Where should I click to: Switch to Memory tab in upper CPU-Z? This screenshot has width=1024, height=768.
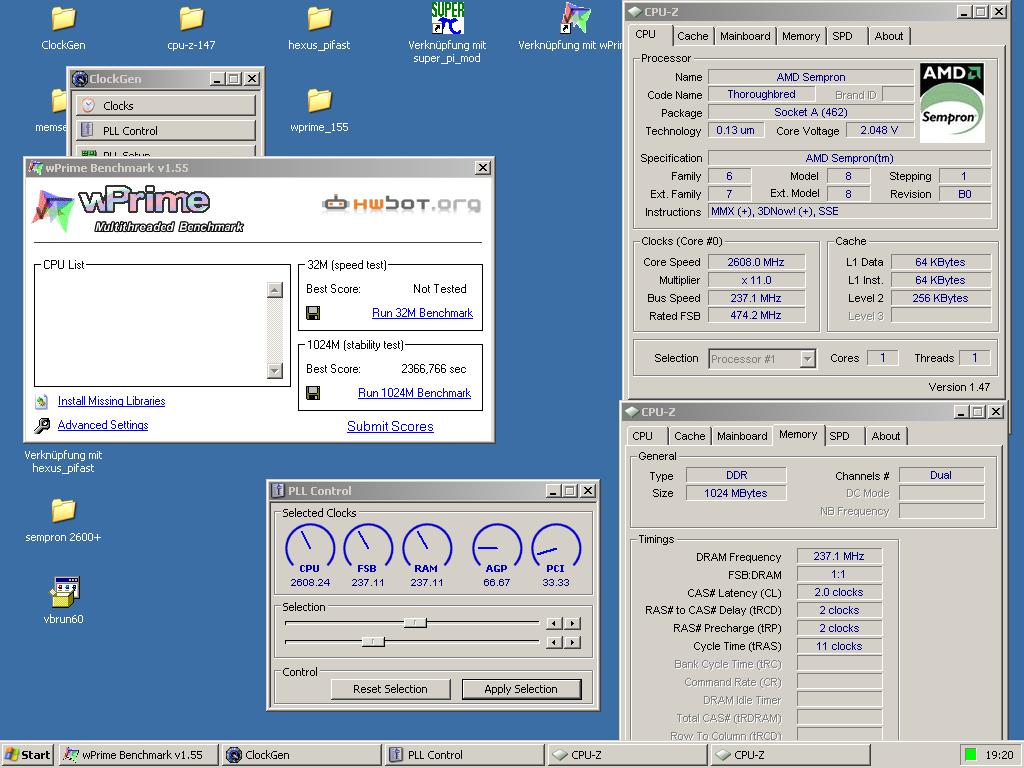(801, 37)
